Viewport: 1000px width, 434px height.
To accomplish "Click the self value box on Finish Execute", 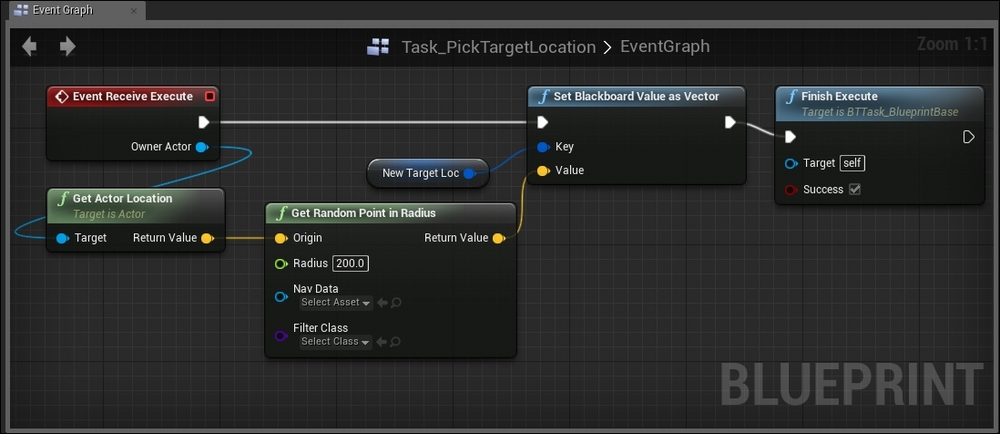I will 853,163.
